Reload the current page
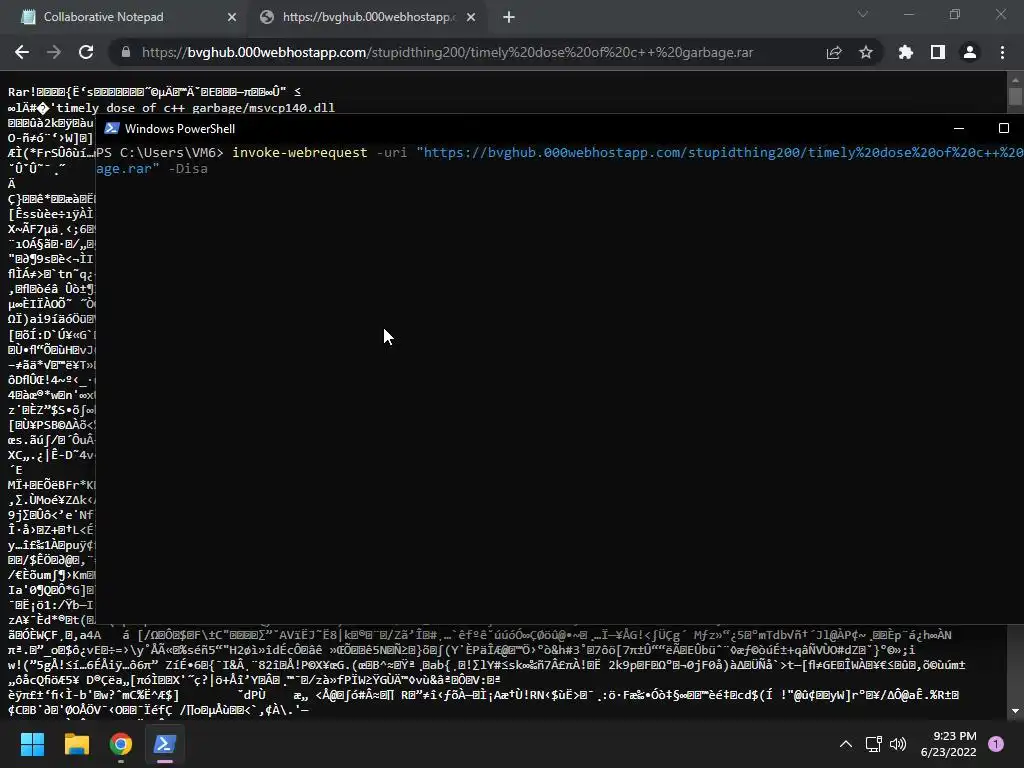 click(86, 52)
